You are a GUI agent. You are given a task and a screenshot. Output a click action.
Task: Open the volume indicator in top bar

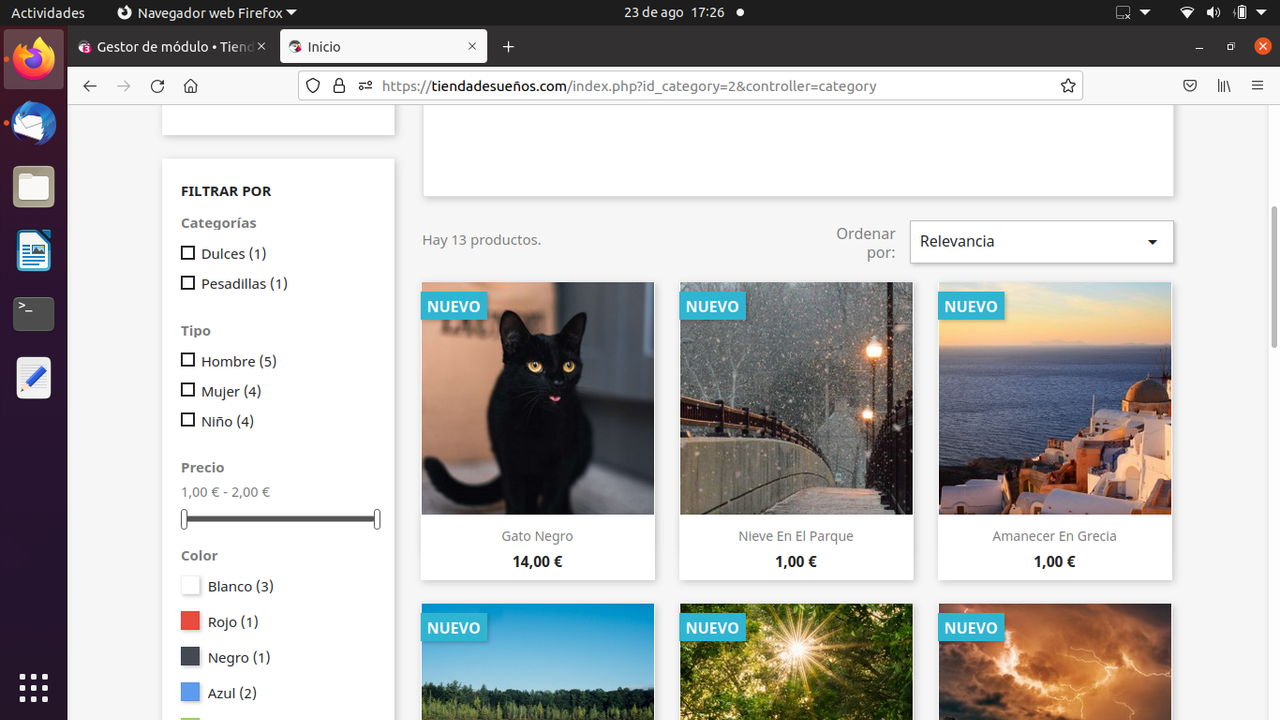tap(1213, 13)
